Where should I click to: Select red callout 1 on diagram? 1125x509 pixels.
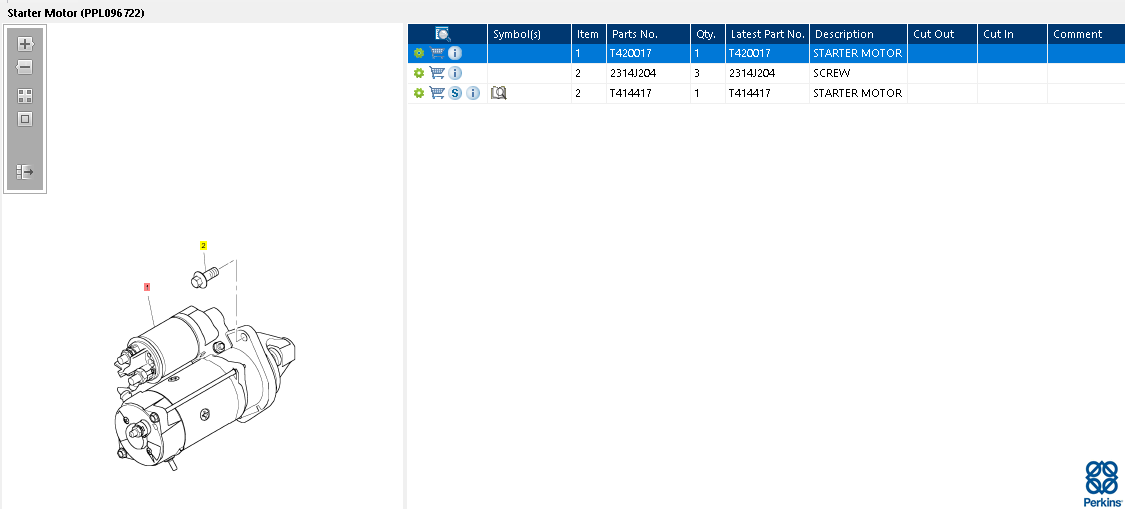[147, 286]
